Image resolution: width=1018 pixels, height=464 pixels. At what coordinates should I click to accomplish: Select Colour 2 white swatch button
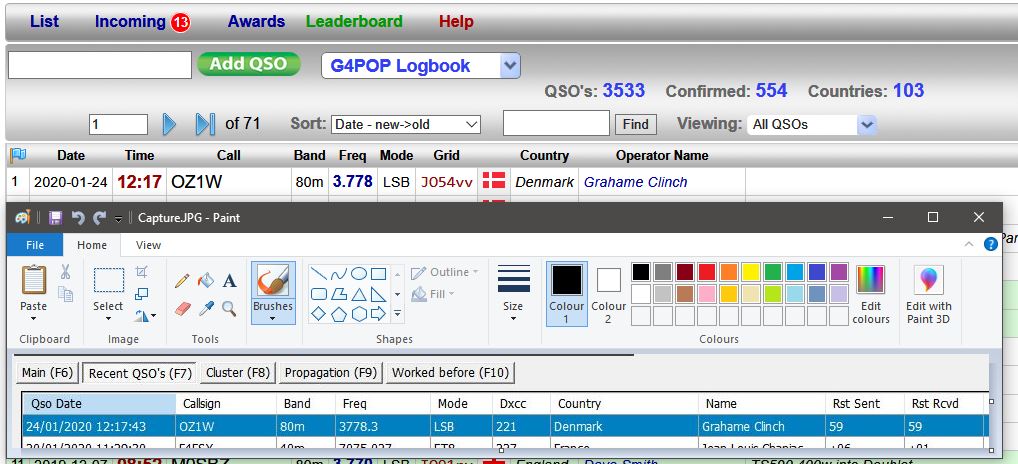pyautogui.click(x=608, y=293)
